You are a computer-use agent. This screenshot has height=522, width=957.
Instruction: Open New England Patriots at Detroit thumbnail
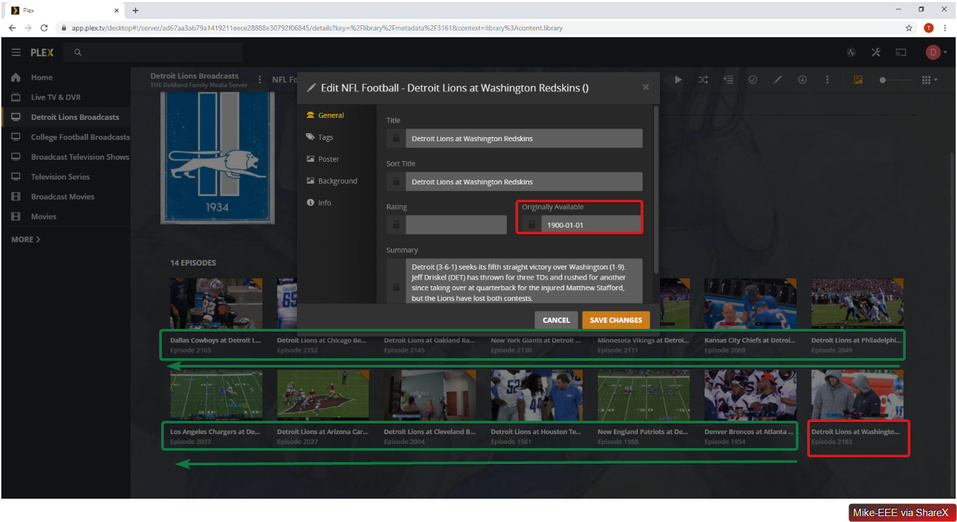point(643,394)
